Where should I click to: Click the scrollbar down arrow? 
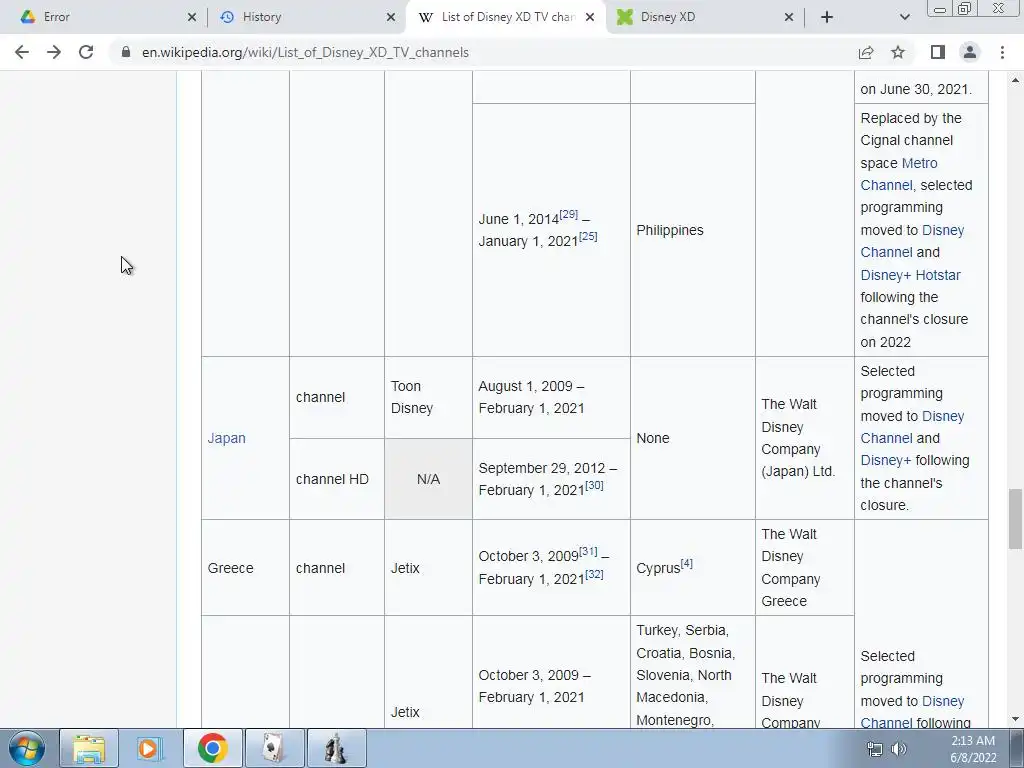(1015, 720)
